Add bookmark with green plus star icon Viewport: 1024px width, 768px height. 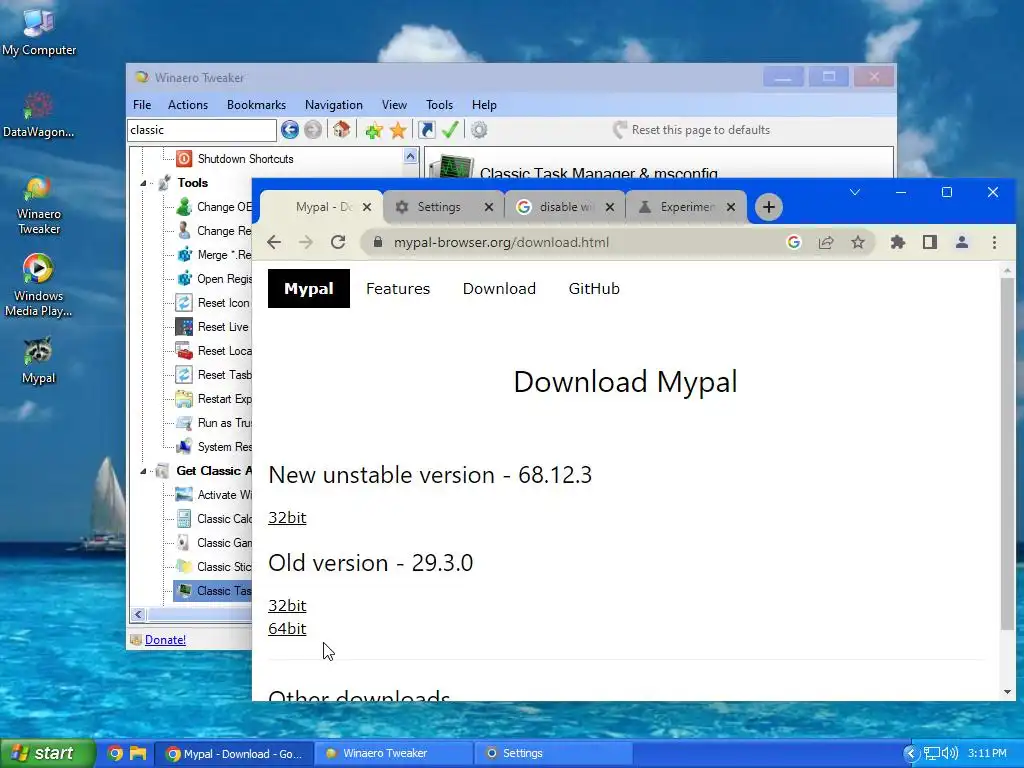click(x=374, y=130)
